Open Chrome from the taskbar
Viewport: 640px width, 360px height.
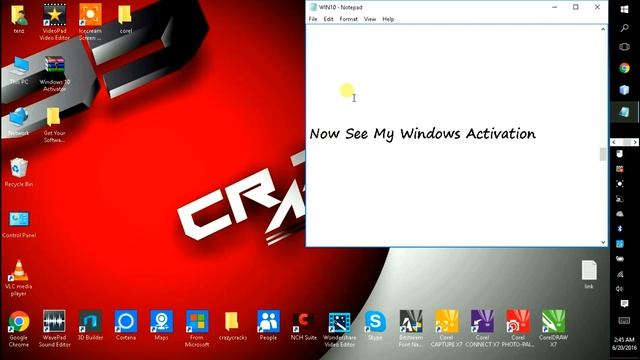point(624,68)
